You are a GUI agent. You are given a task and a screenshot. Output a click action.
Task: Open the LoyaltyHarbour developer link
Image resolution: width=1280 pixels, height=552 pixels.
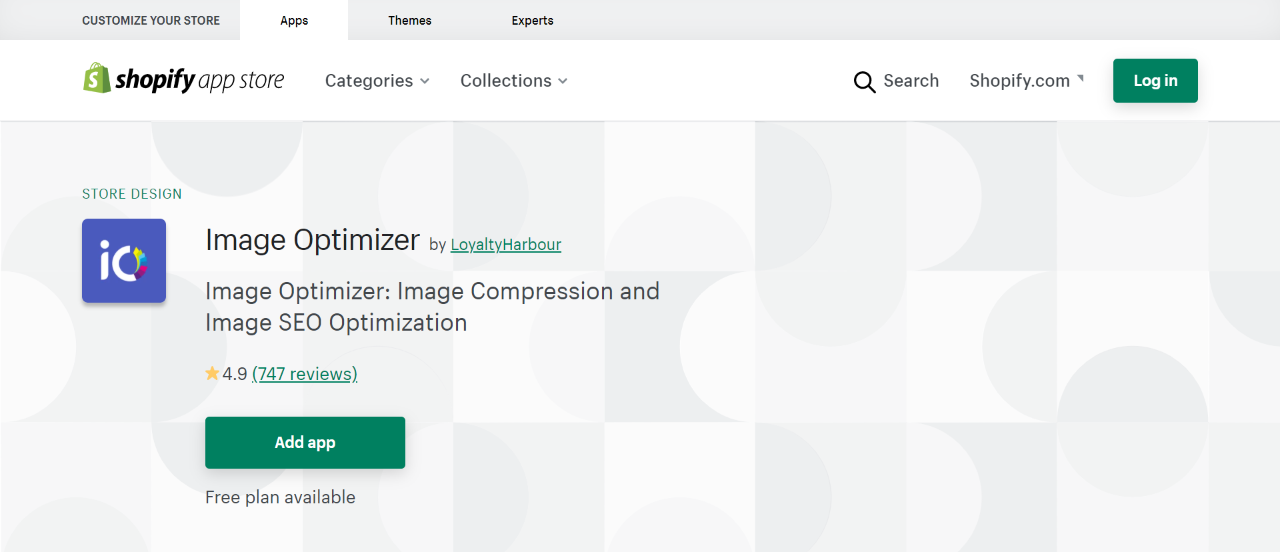(506, 244)
